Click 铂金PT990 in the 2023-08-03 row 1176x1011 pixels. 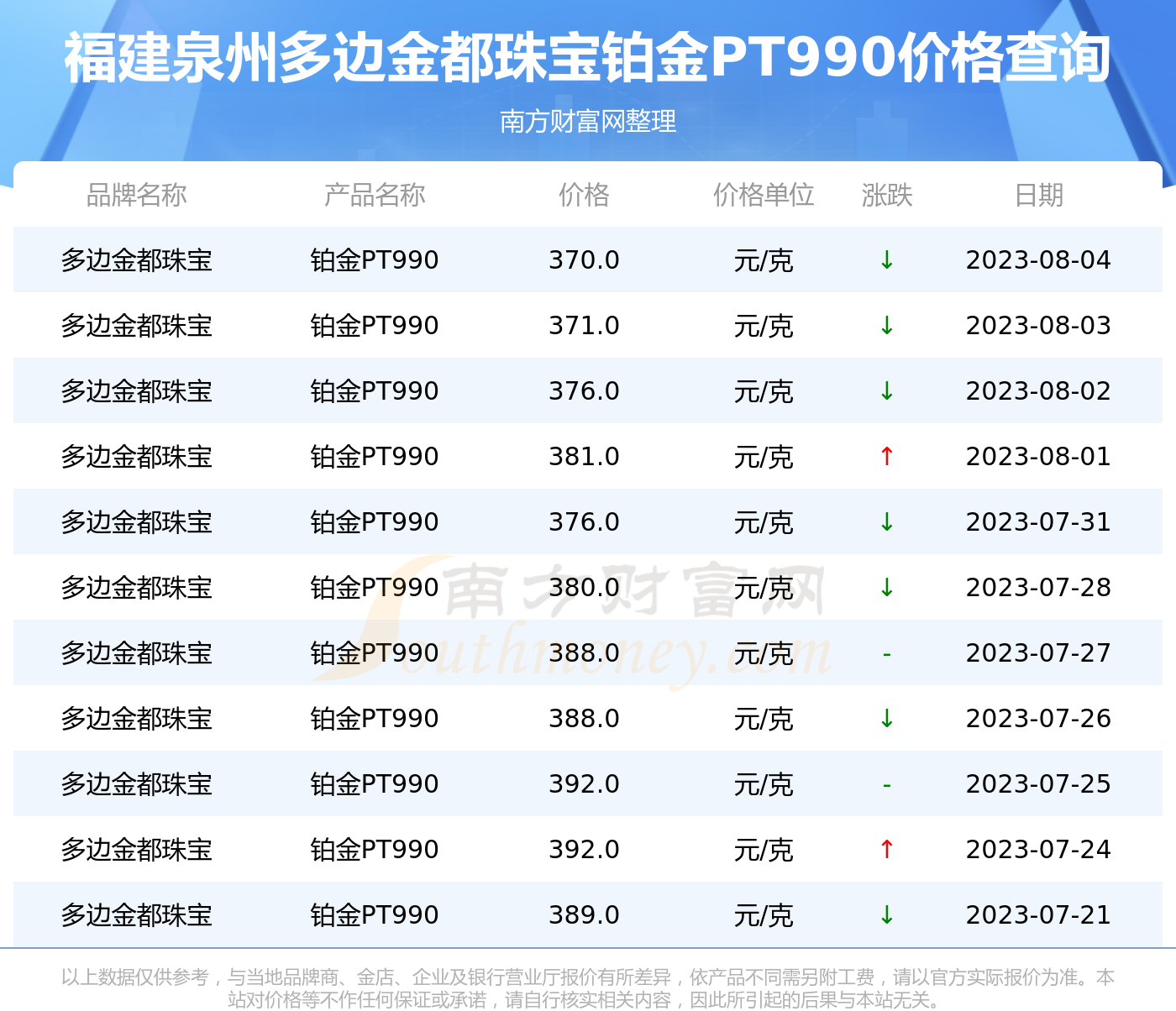point(375,326)
